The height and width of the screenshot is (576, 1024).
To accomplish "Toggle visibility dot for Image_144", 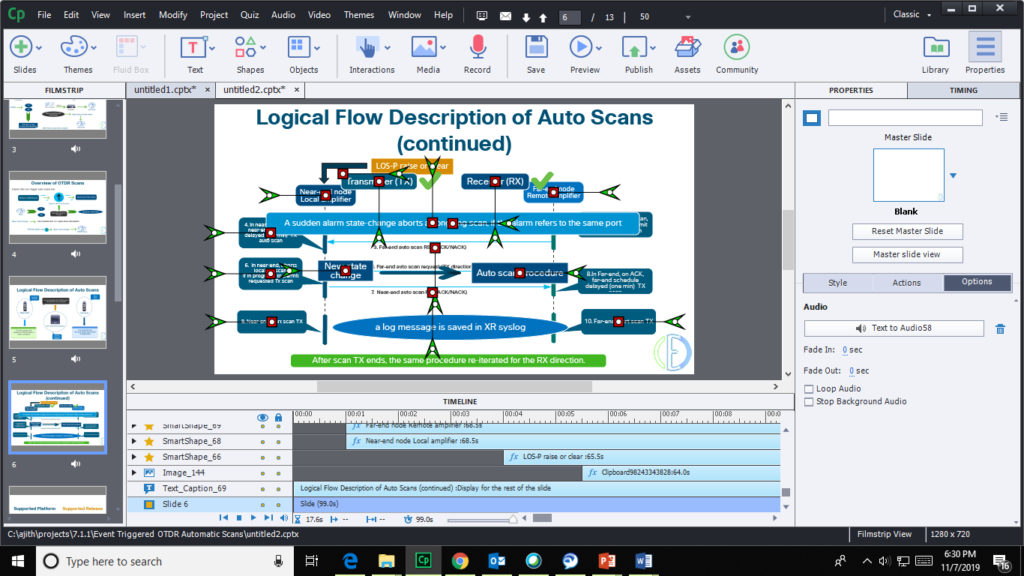I will pos(263,473).
